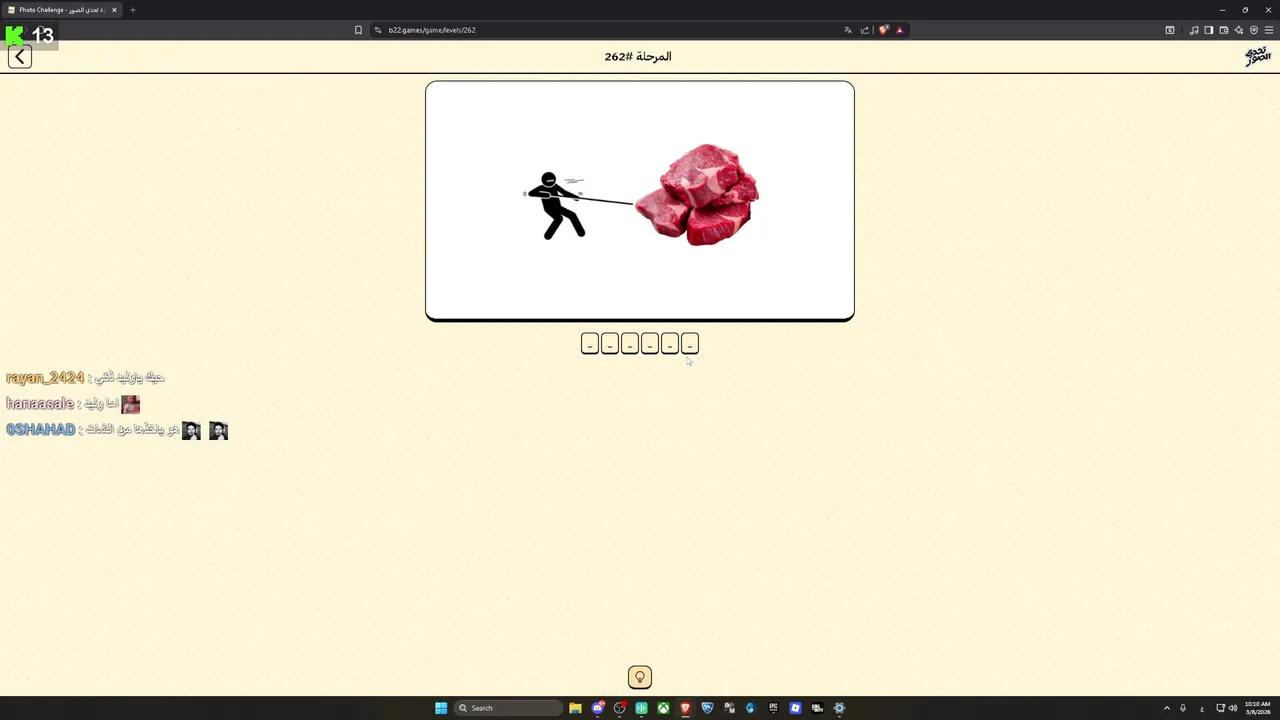Click the username hanaasale in chat
This screenshot has height=720, width=1280.
click(x=40, y=404)
